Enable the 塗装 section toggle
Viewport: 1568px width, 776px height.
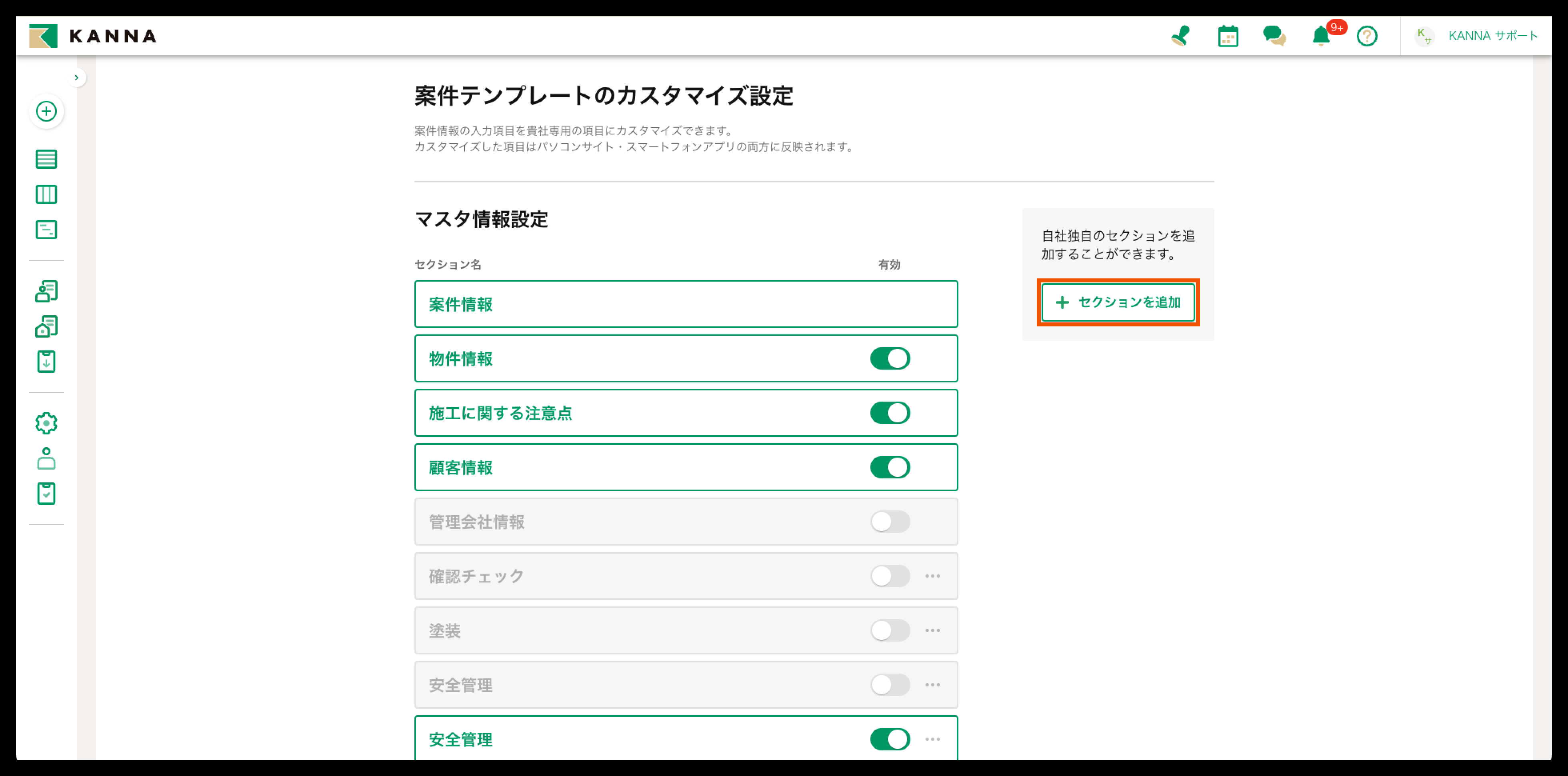[x=889, y=630]
